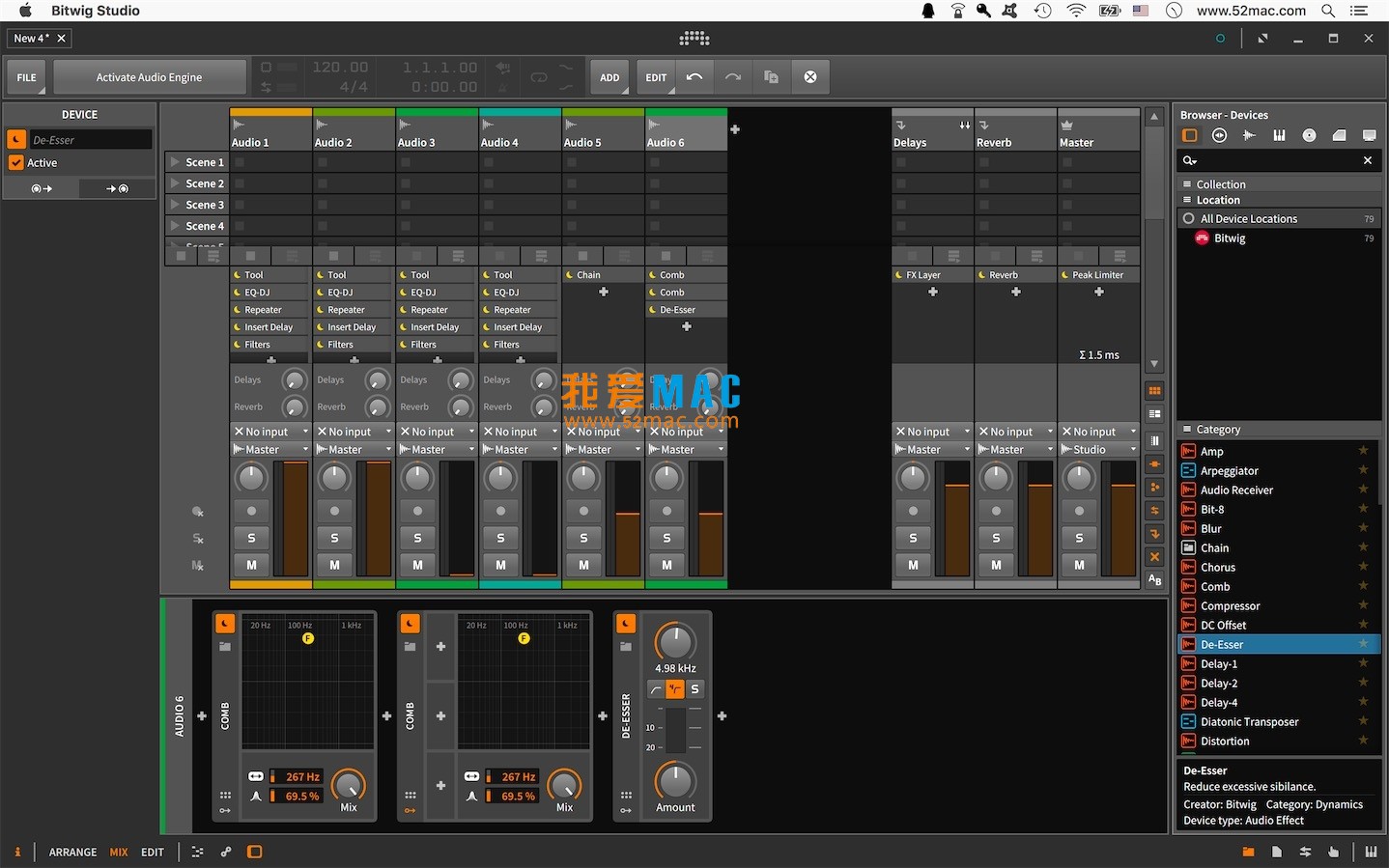The height and width of the screenshot is (868, 1389).
Task: Click the Audio 1 pan knob
Action: click(251, 478)
